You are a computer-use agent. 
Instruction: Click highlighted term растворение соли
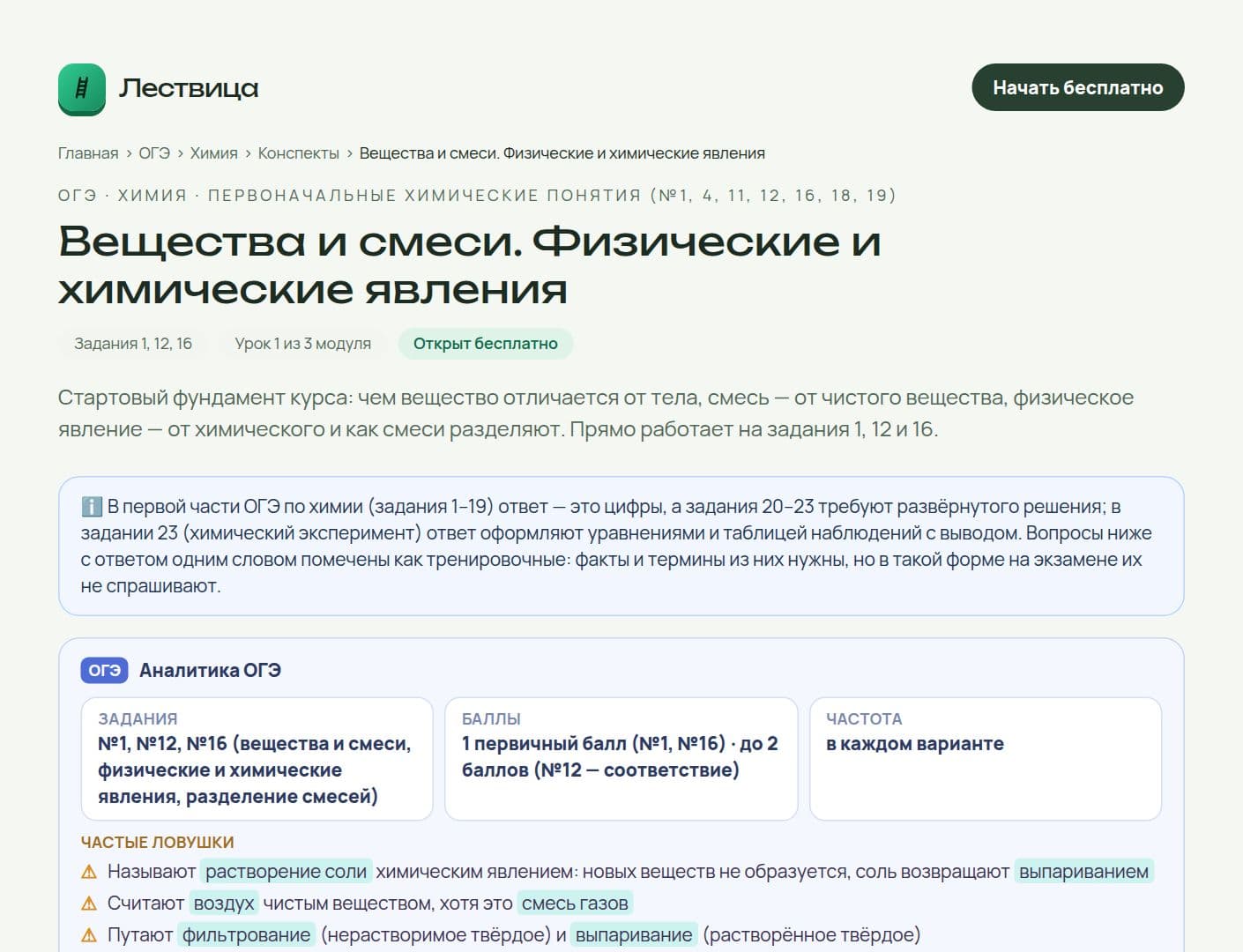point(287,872)
